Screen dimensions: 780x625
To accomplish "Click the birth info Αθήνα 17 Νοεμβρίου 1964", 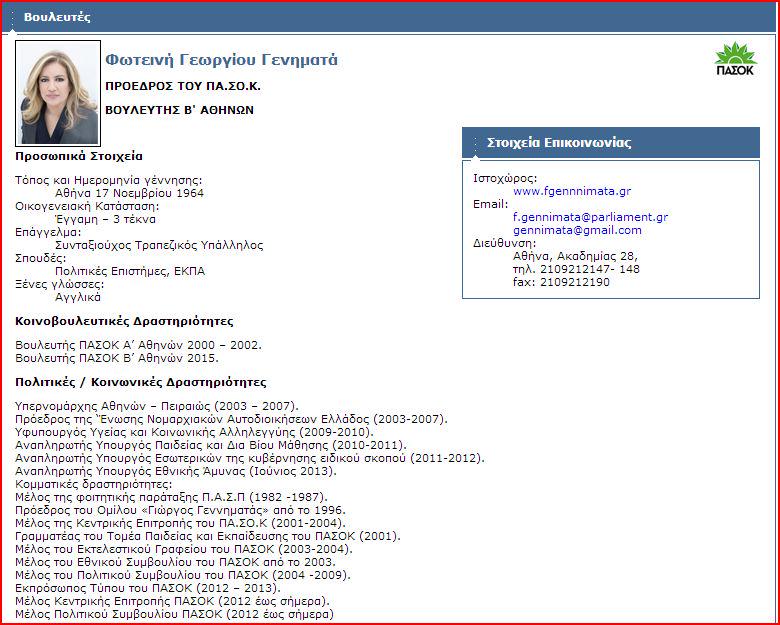I will tap(129, 193).
